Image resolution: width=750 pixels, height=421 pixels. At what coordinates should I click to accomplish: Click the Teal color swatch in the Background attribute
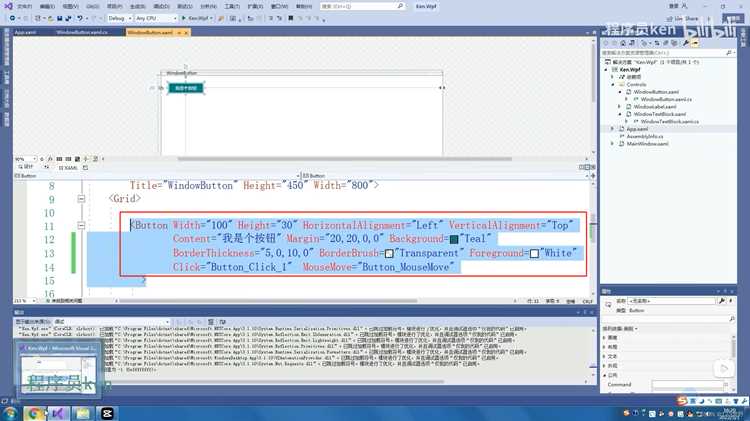click(454, 239)
